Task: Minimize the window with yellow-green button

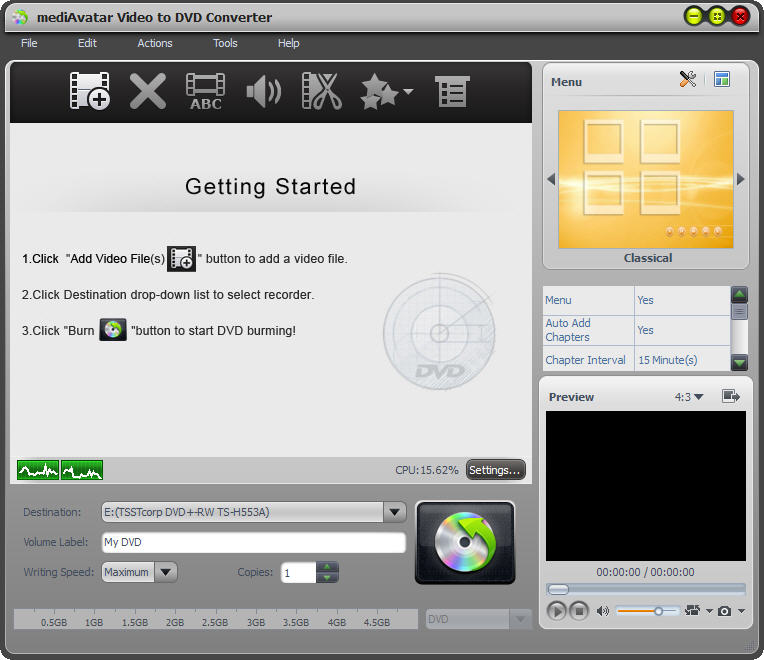Action: pyautogui.click(x=693, y=17)
